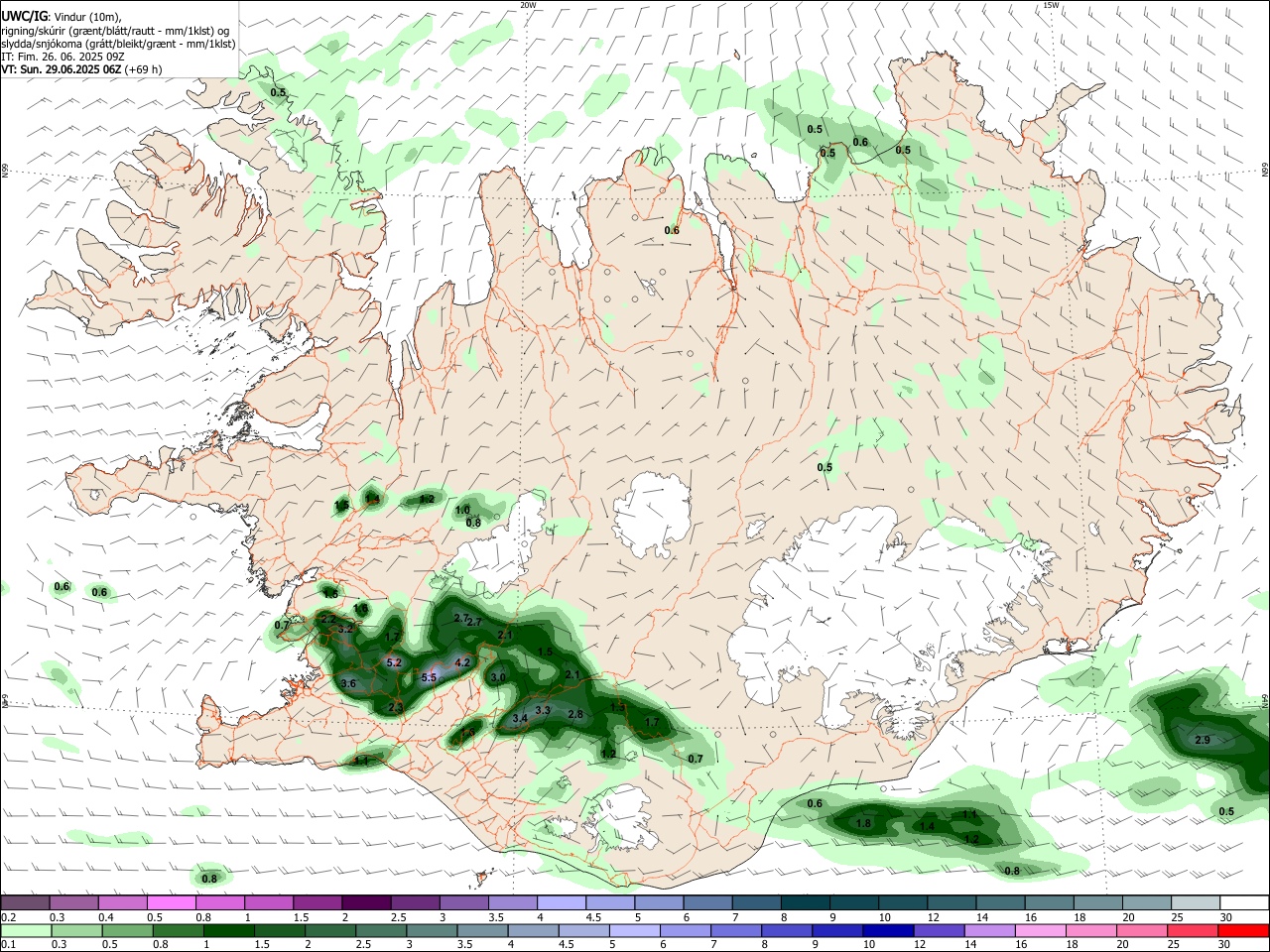
Task: Click the valid time 'VT: Sun. 29.06.2025 06Z (+69 h)'
Action: tap(81, 69)
